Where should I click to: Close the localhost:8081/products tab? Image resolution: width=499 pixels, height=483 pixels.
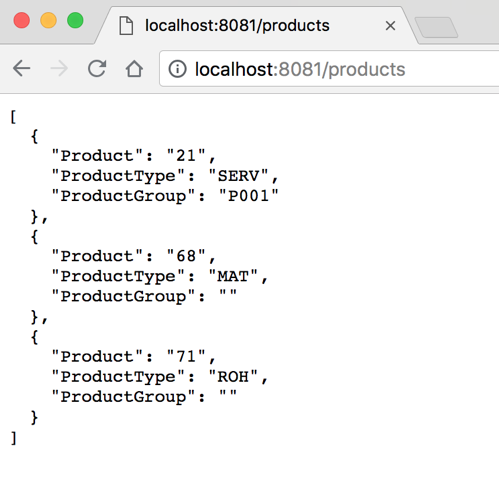[x=390, y=26]
